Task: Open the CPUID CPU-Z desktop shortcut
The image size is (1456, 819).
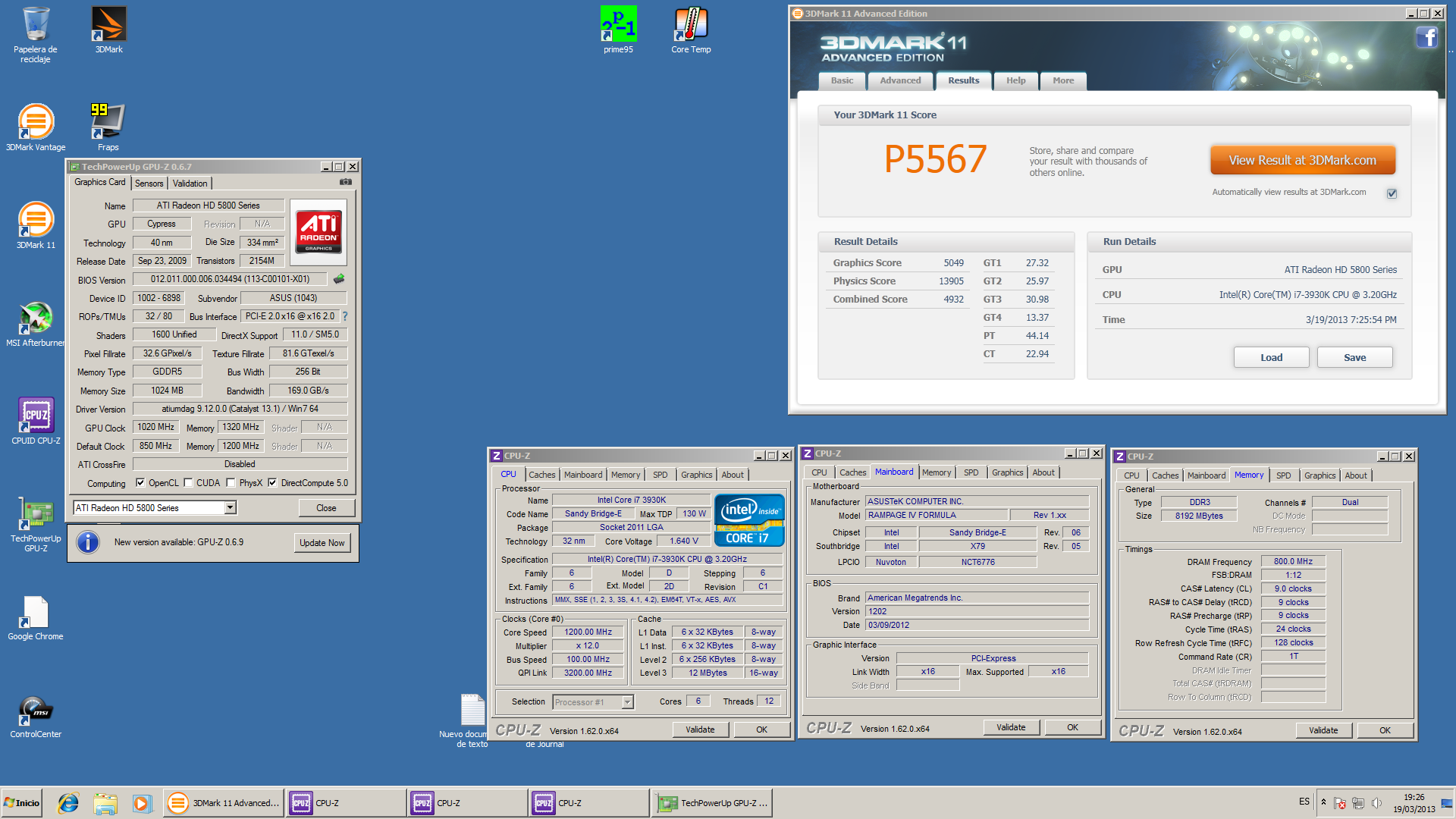Action: (36, 421)
